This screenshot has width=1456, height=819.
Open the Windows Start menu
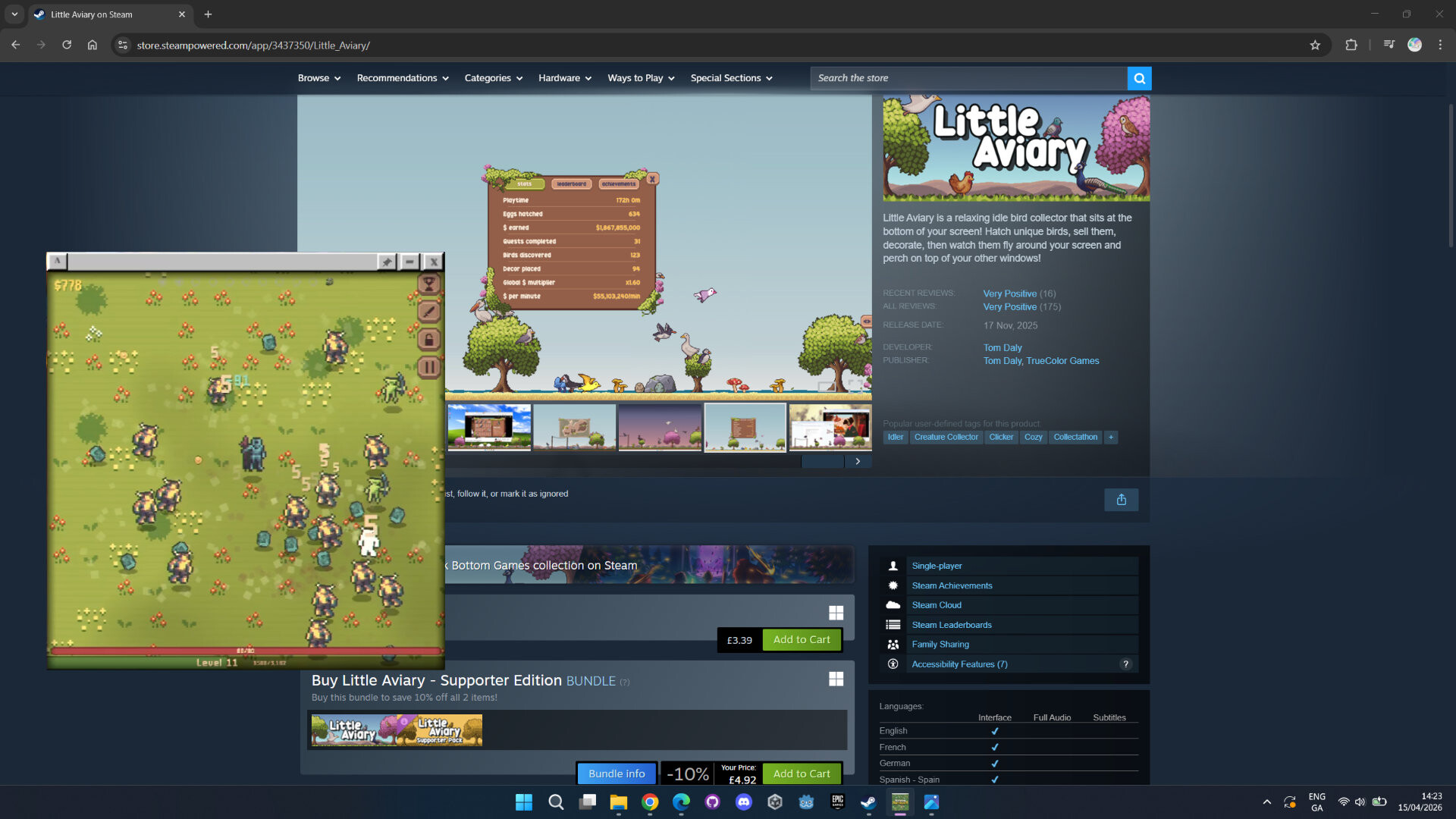click(524, 802)
